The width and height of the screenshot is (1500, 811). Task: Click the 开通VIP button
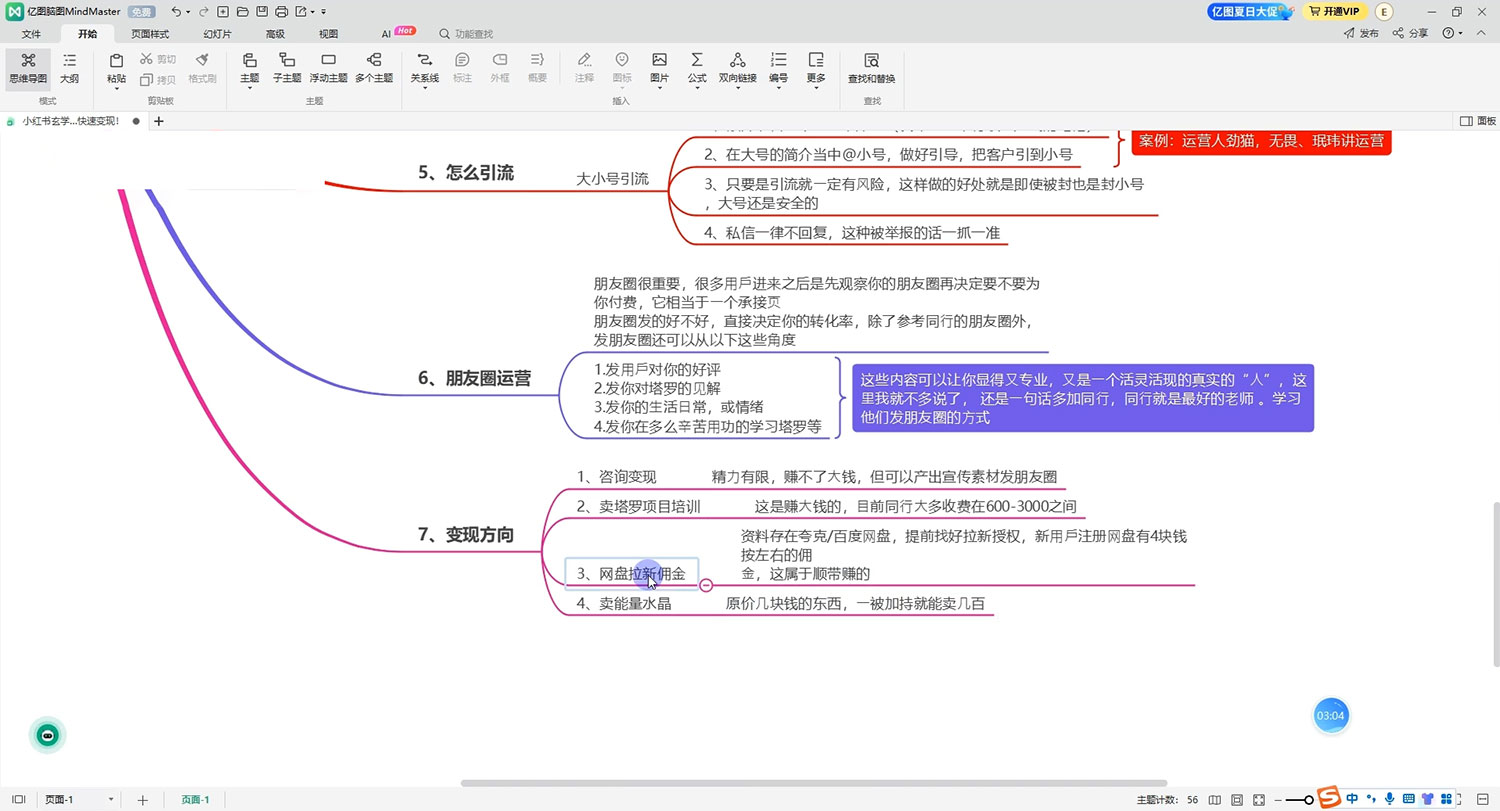coord(1335,11)
